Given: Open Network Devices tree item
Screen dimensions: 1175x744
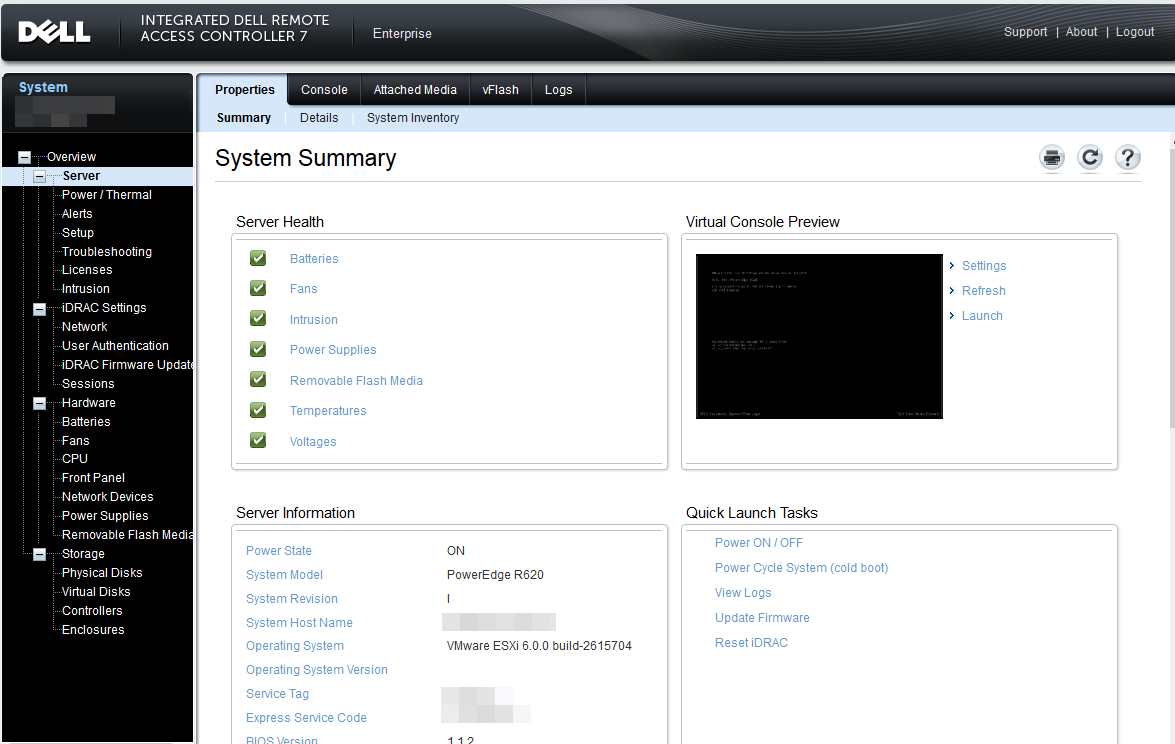Looking at the screenshot, I should (x=107, y=497).
